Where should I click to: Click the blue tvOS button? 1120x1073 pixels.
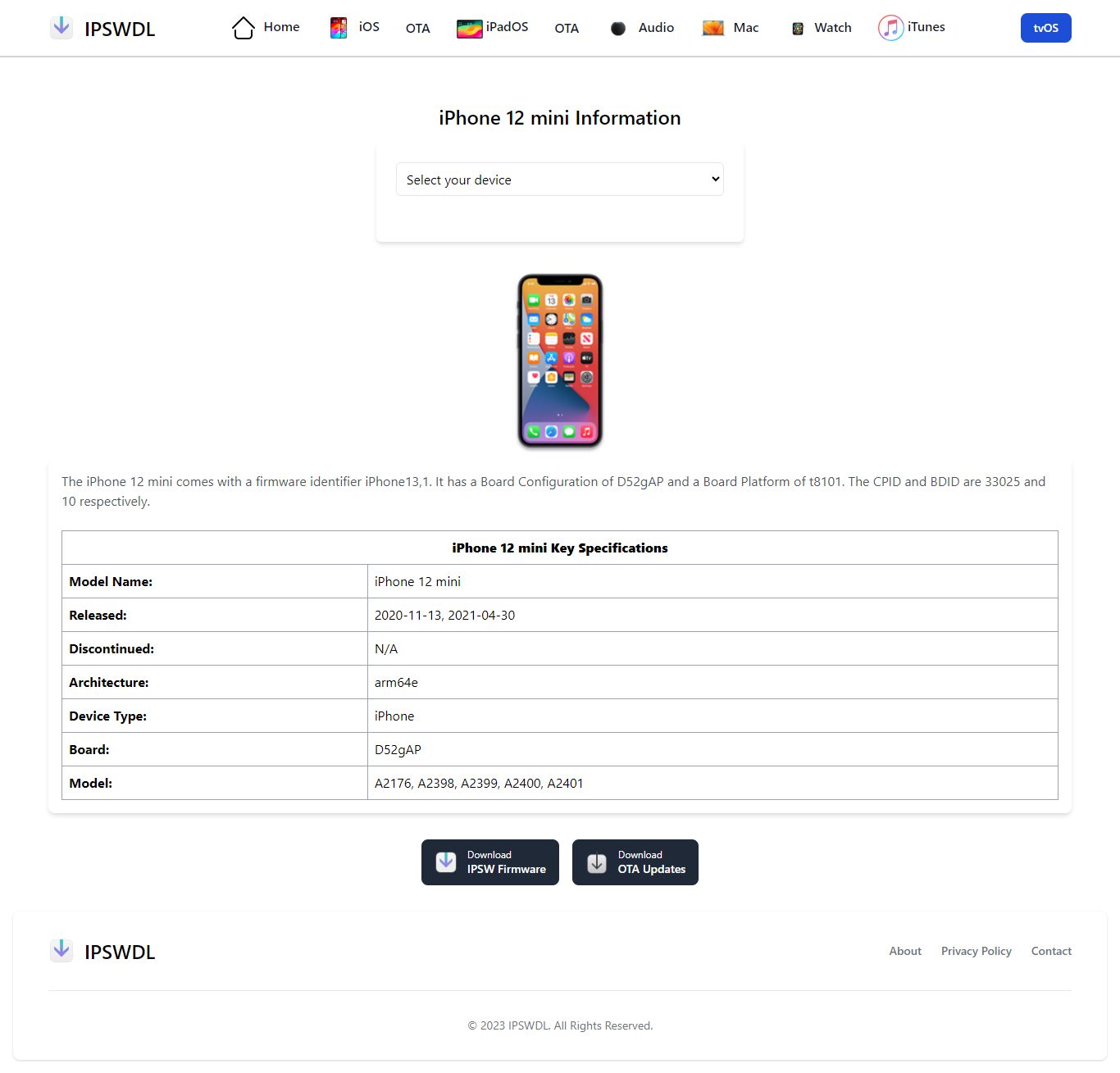pyautogui.click(x=1046, y=28)
